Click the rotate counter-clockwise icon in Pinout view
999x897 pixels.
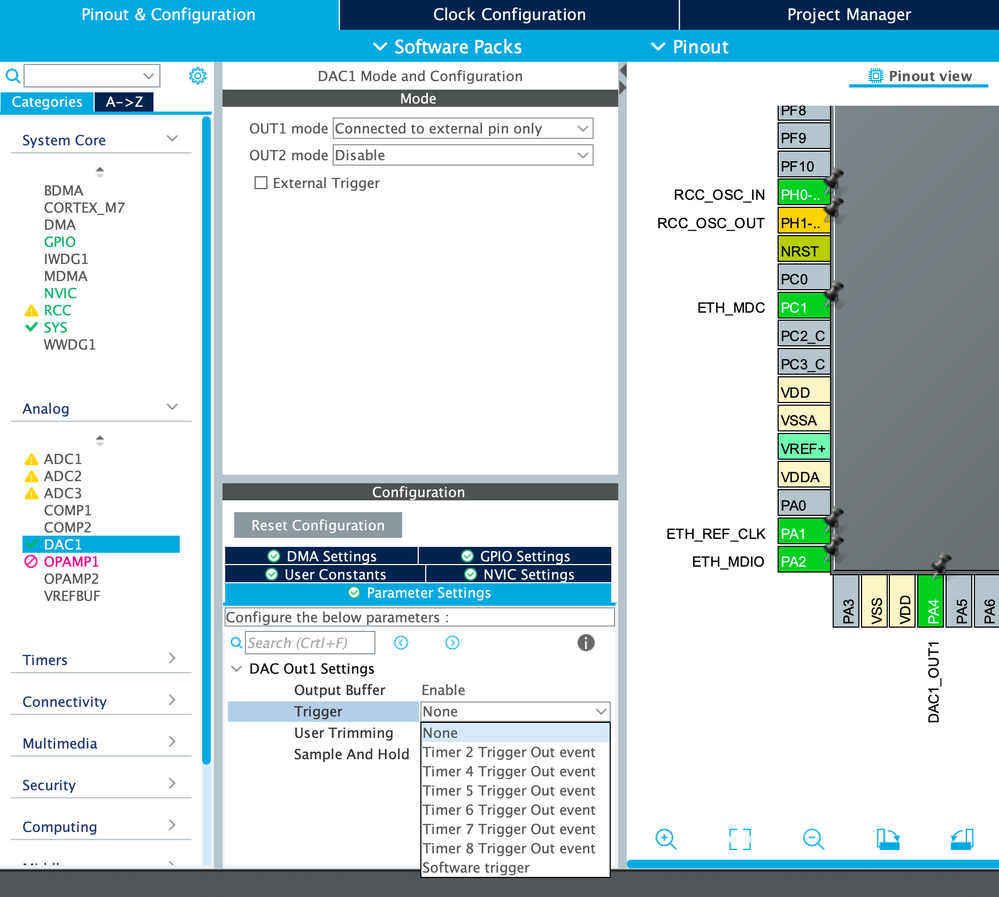(x=962, y=839)
